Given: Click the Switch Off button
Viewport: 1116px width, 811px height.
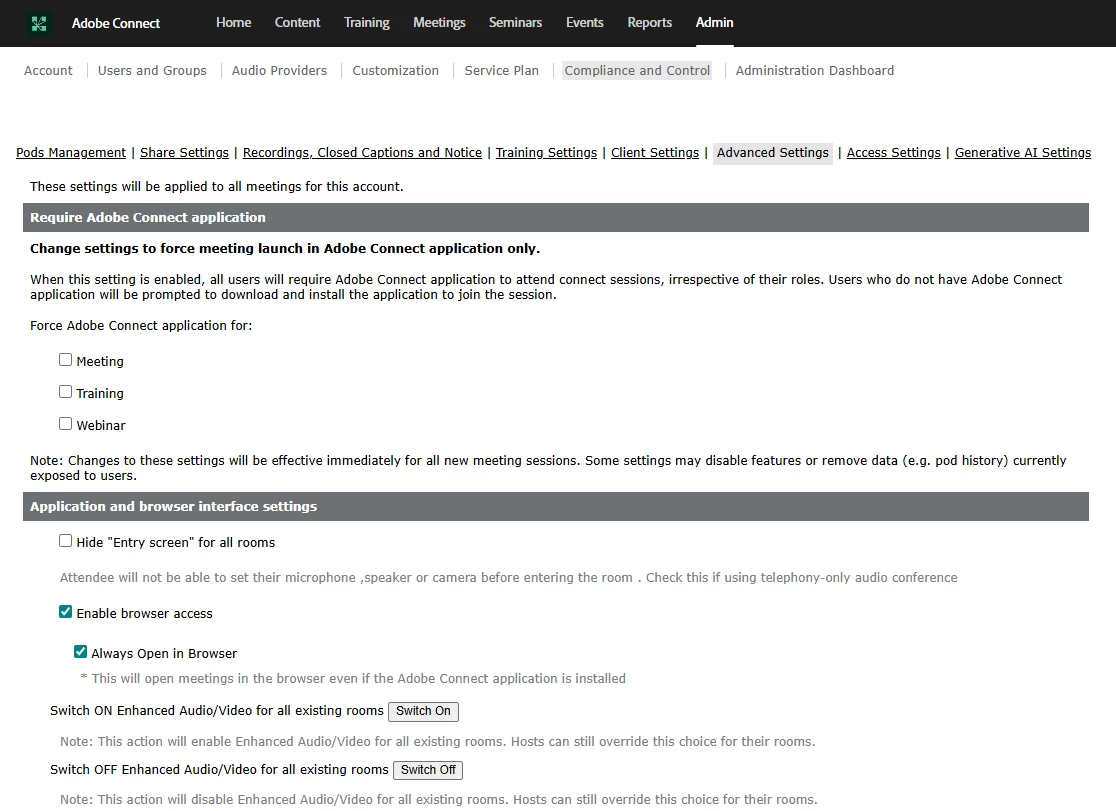Looking at the screenshot, I should click(428, 770).
